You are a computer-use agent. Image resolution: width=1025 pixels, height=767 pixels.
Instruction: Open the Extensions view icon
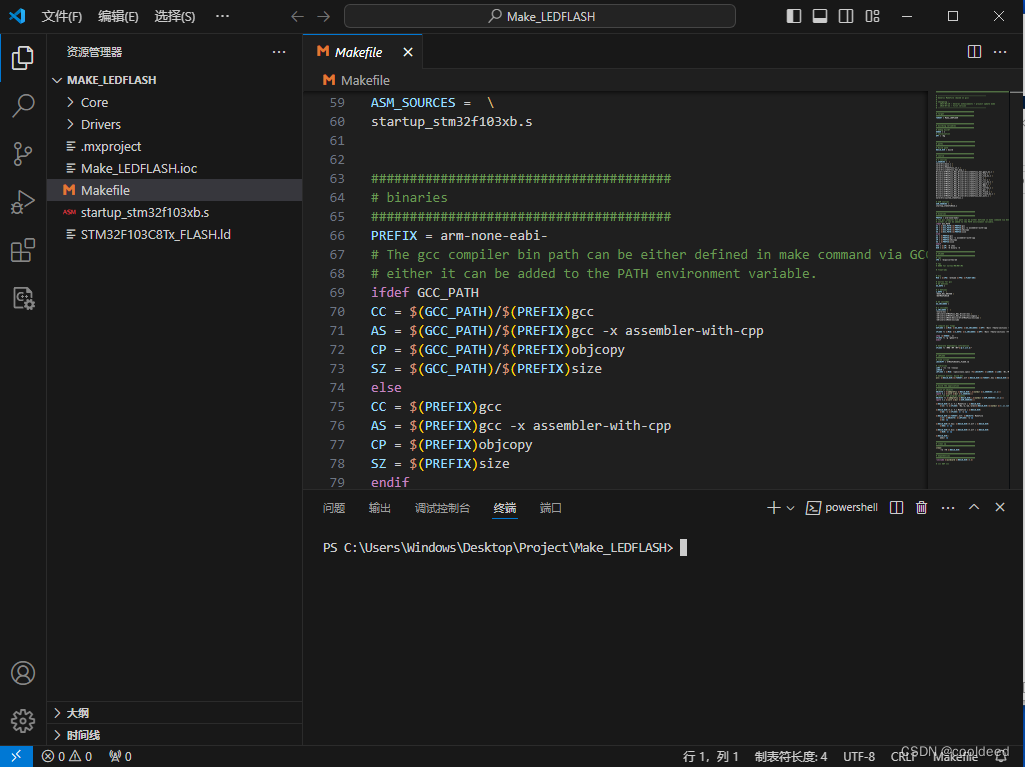point(23,250)
